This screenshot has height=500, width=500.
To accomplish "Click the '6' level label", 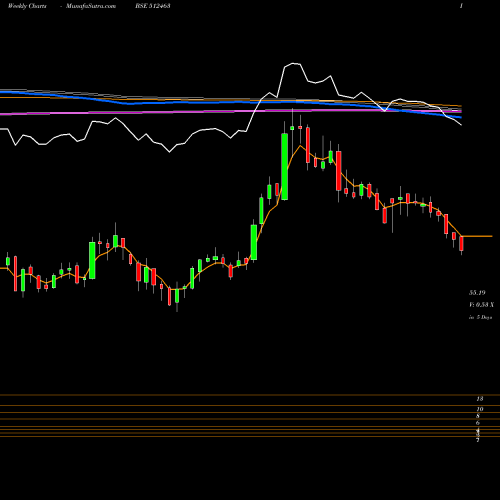I will click(478, 423).
